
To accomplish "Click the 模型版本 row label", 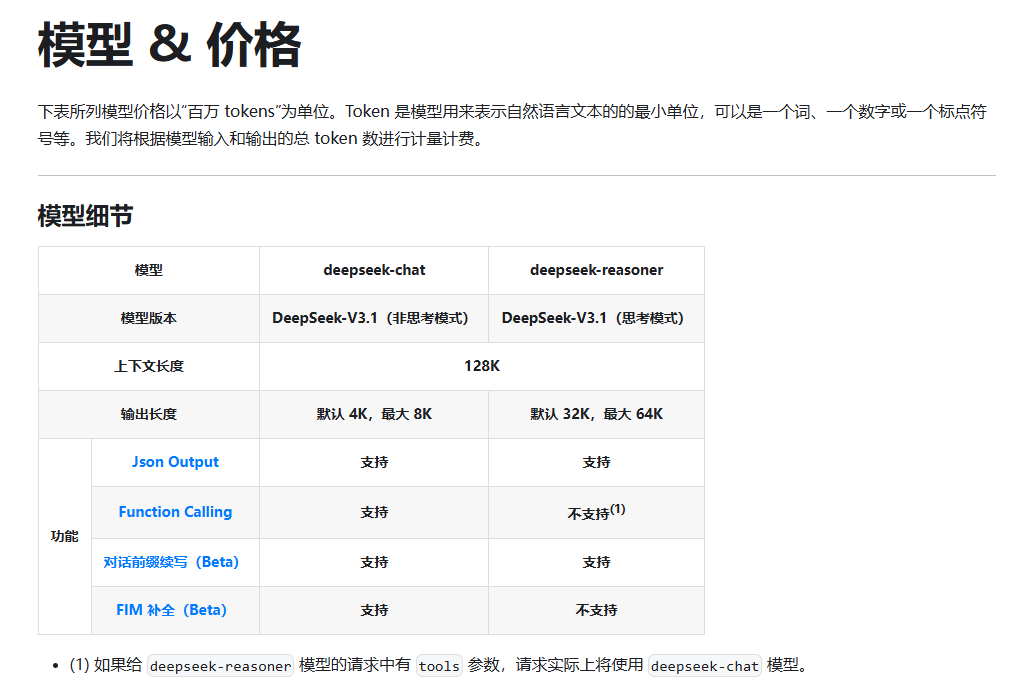I will pyautogui.click(x=149, y=318).
